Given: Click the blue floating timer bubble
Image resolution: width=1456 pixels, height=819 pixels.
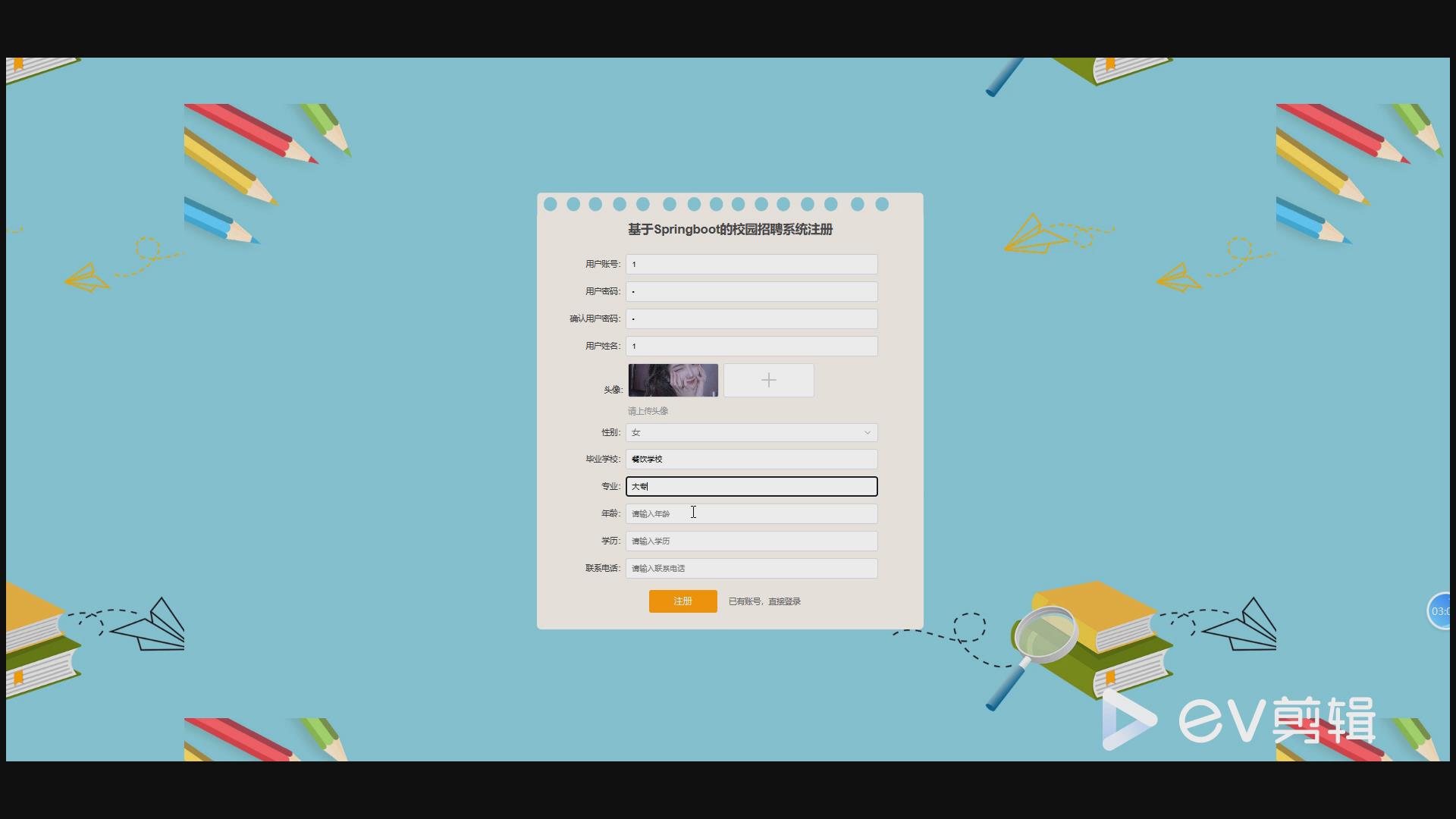Looking at the screenshot, I should (x=1440, y=610).
